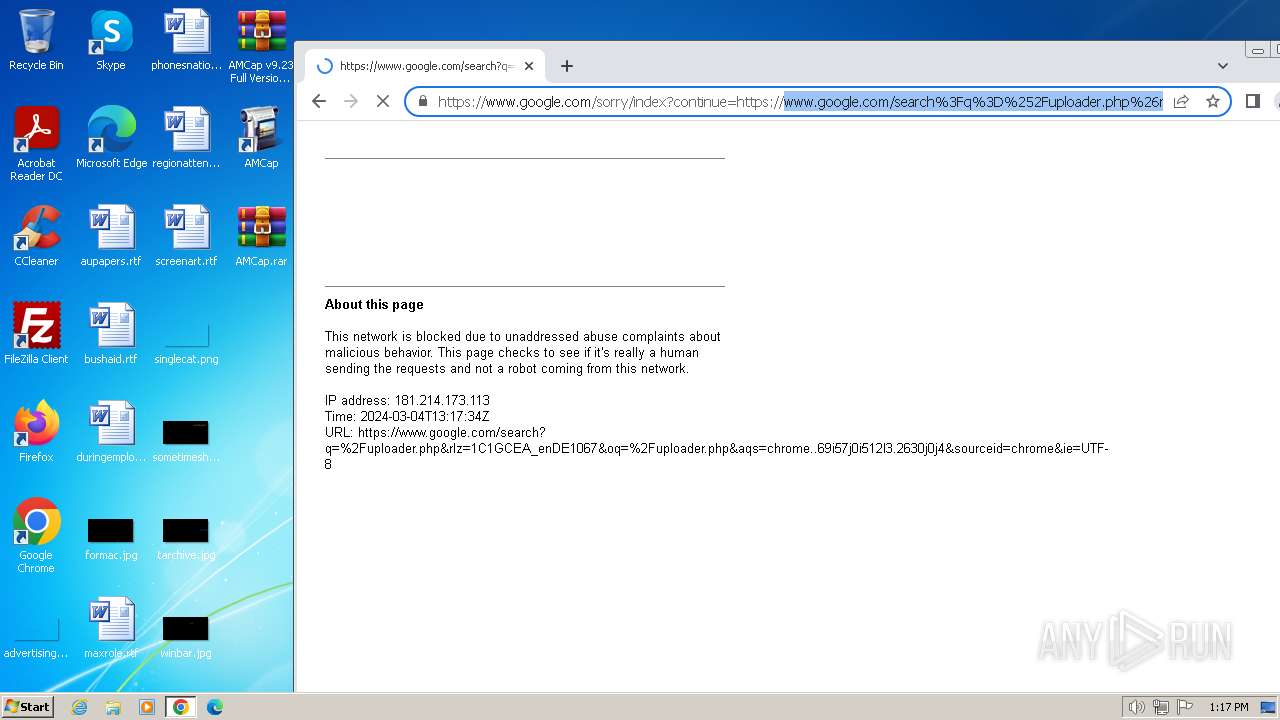Go back in Chrome

[x=319, y=101]
